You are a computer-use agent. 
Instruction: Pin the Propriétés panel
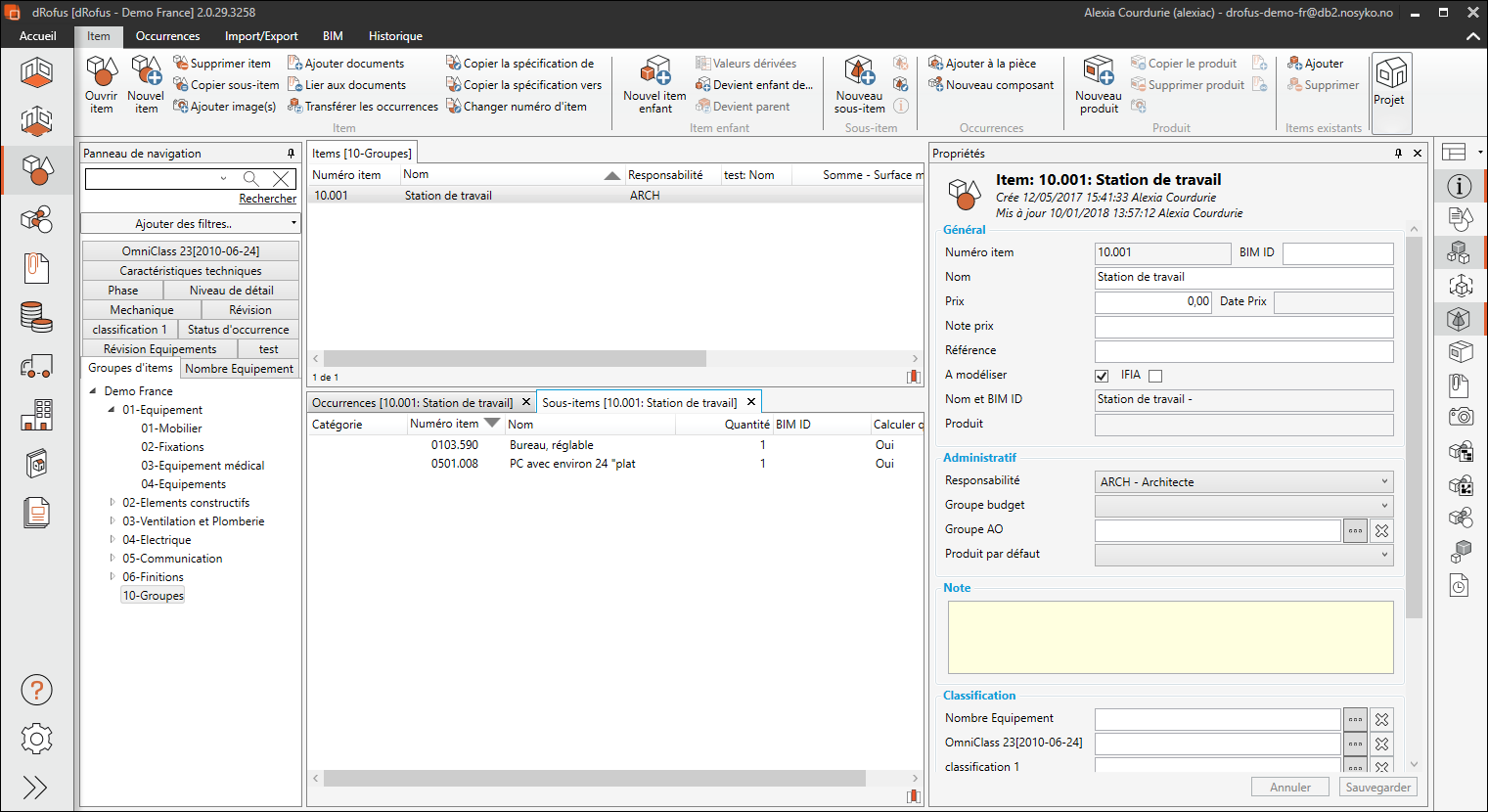coord(1398,154)
